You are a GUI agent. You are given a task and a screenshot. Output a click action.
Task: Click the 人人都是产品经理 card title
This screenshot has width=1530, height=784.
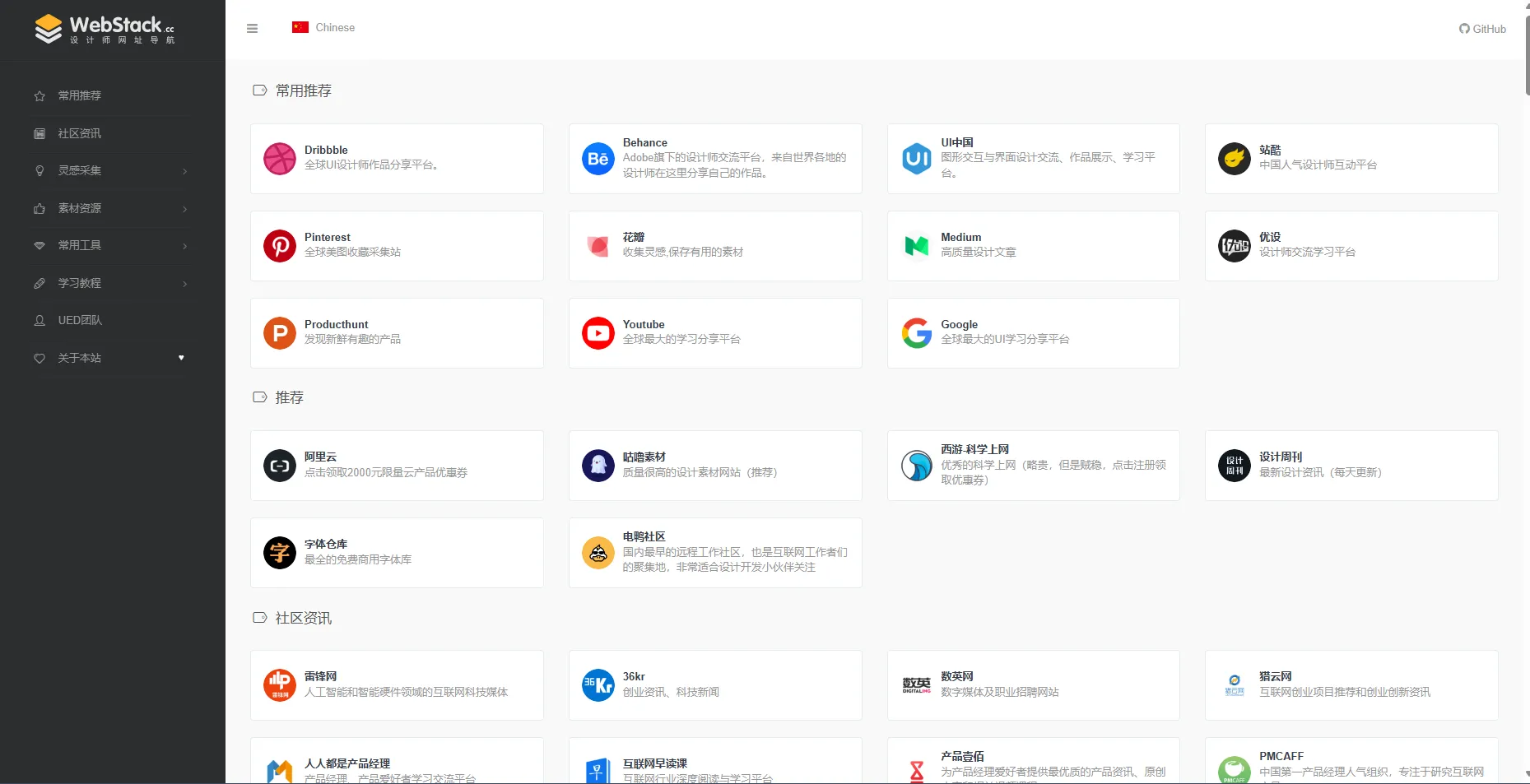point(347,763)
